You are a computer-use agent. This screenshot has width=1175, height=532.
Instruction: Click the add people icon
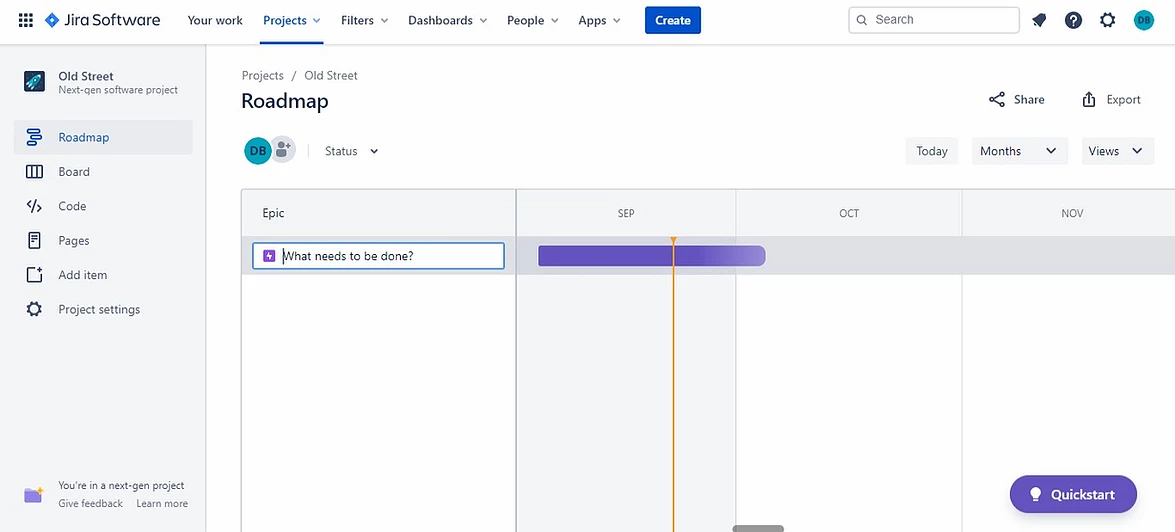coord(283,150)
